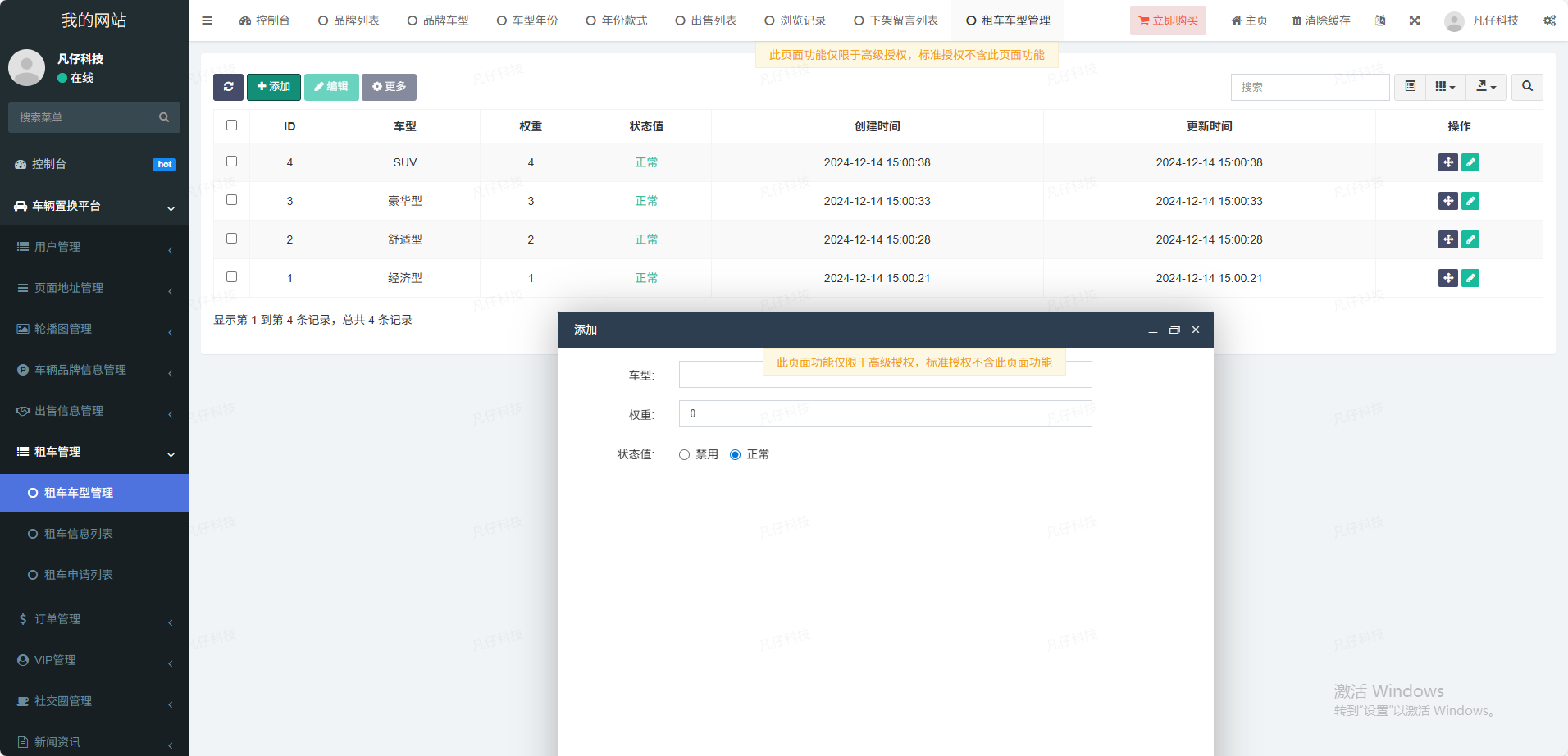Switch to the 品牌列表 tab
This screenshot has height=756, width=1568.
click(x=349, y=20)
